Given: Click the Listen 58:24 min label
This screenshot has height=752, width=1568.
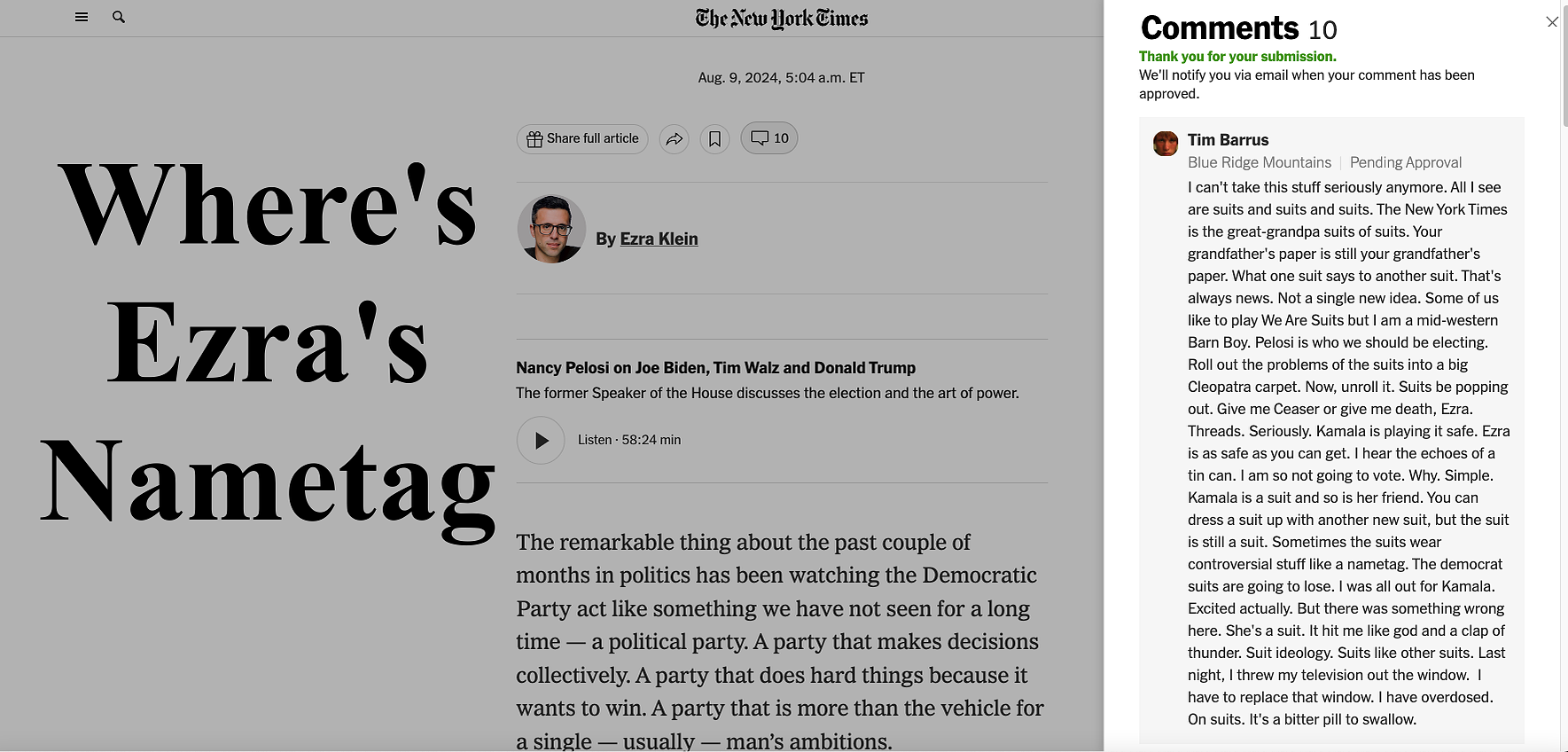Looking at the screenshot, I should tap(629, 440).
